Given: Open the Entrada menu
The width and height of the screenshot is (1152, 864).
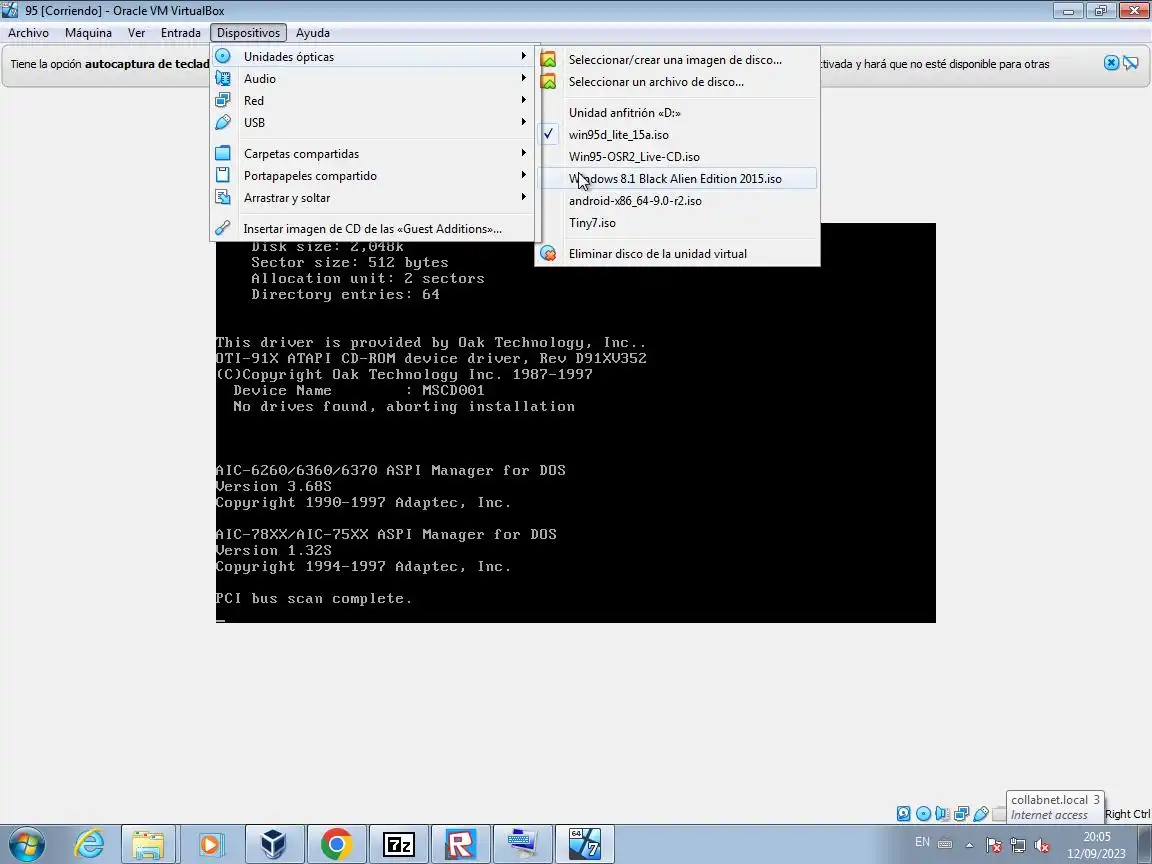Looking at the screenshot, I should point(181,33).
